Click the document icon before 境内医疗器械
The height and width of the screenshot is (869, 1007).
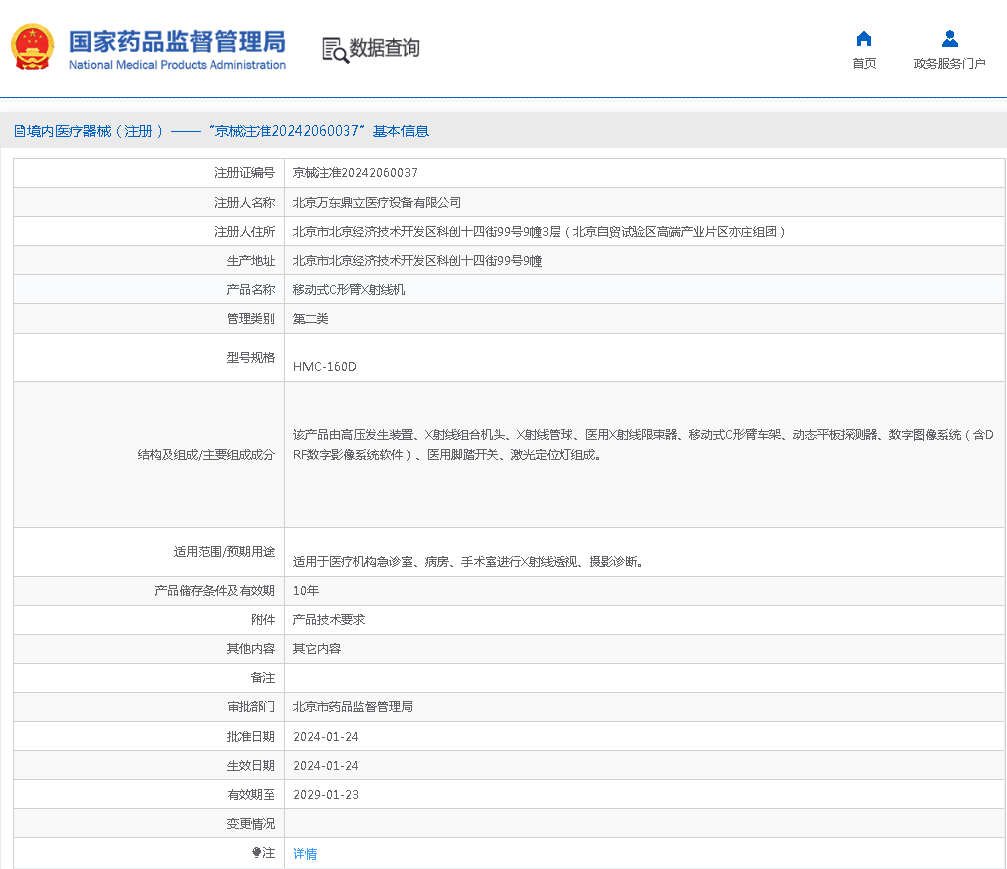(x=19, y=131)
